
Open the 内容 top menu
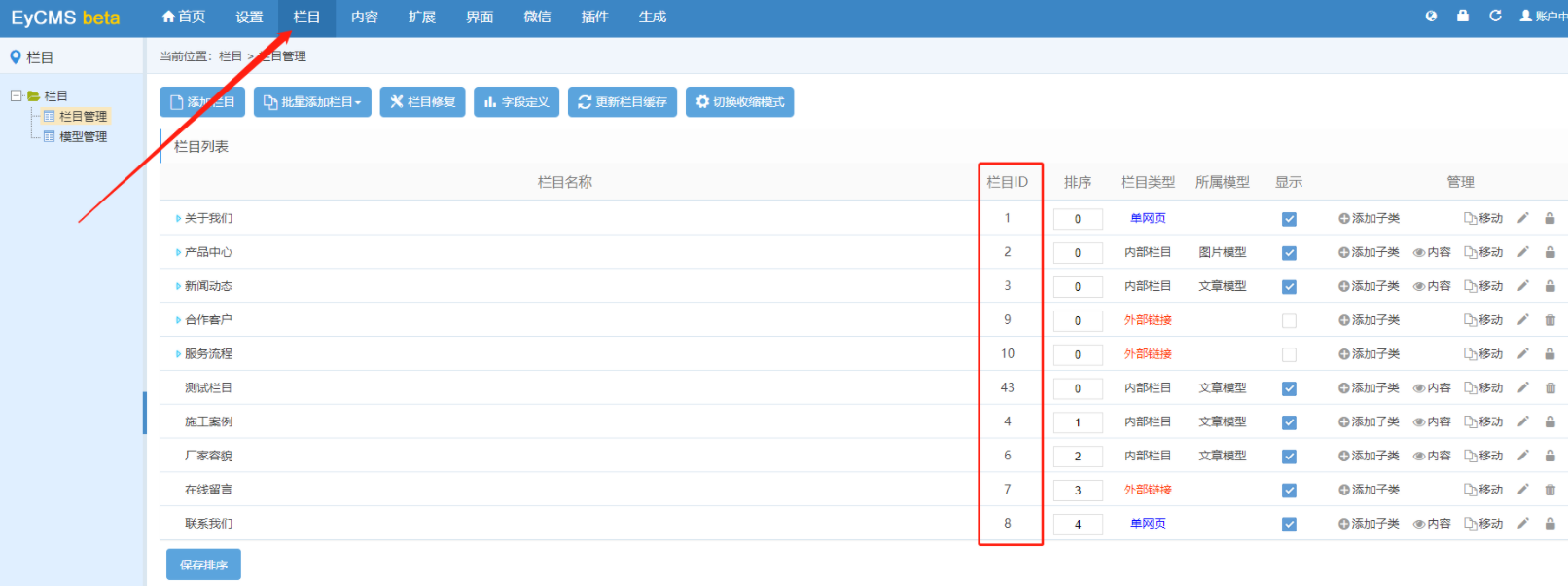click(x=364, y=18)
